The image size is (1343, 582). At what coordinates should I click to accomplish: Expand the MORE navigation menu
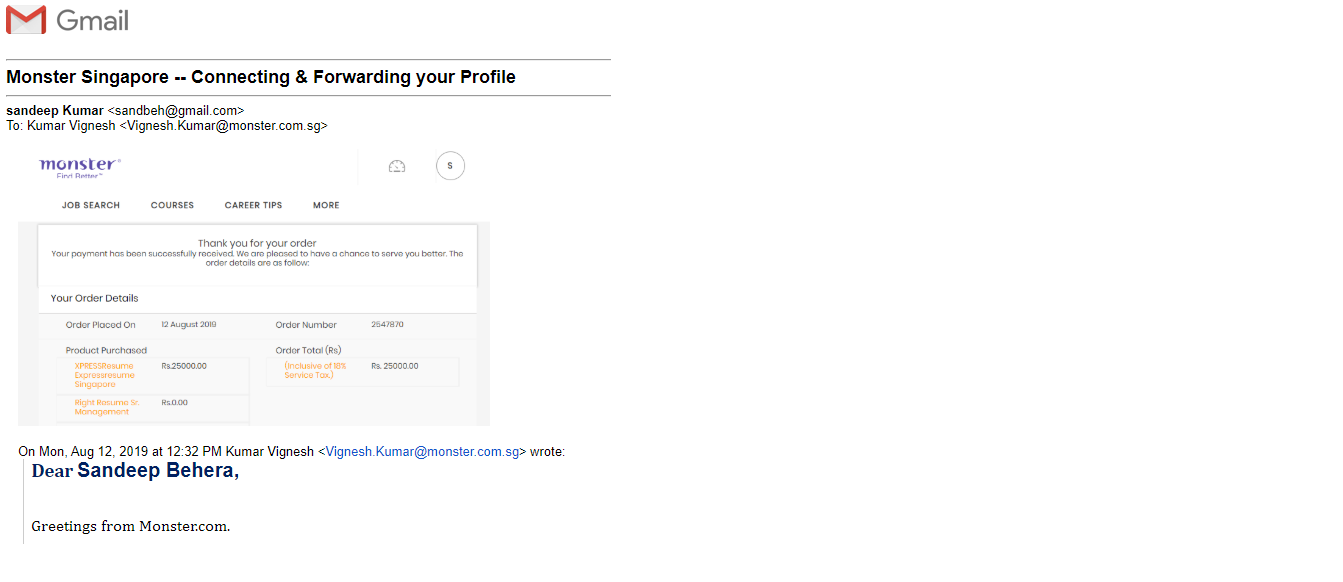tap(326, 205)
